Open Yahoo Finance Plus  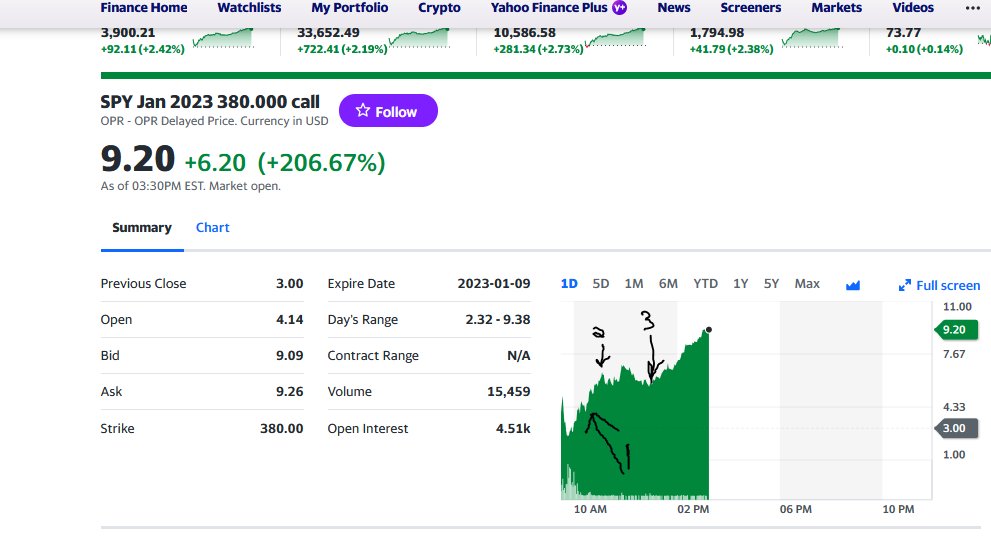pyautogui.click(x=549, y=8)
